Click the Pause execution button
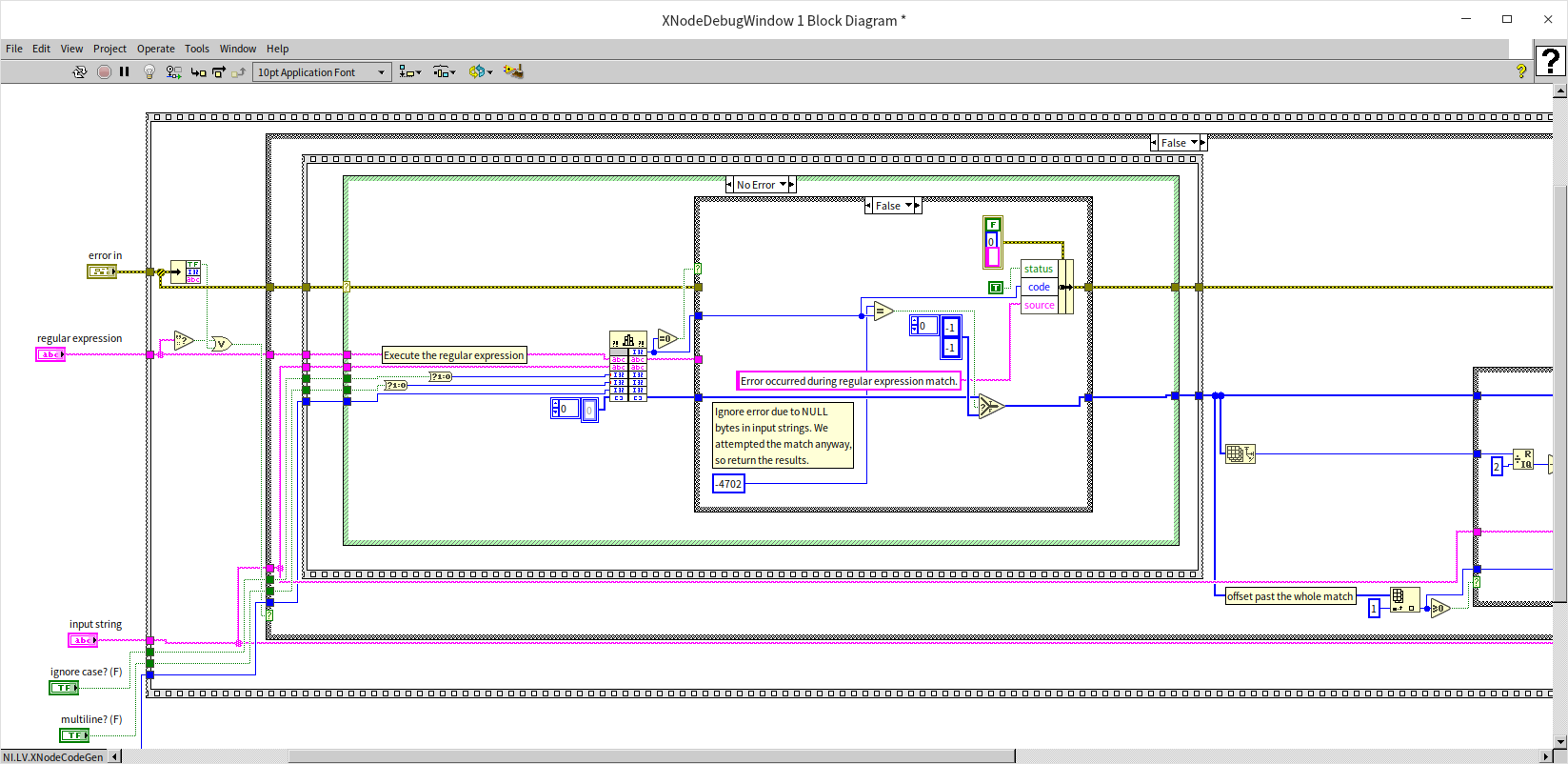1568x764 pixels. click(x=125, y=71)
